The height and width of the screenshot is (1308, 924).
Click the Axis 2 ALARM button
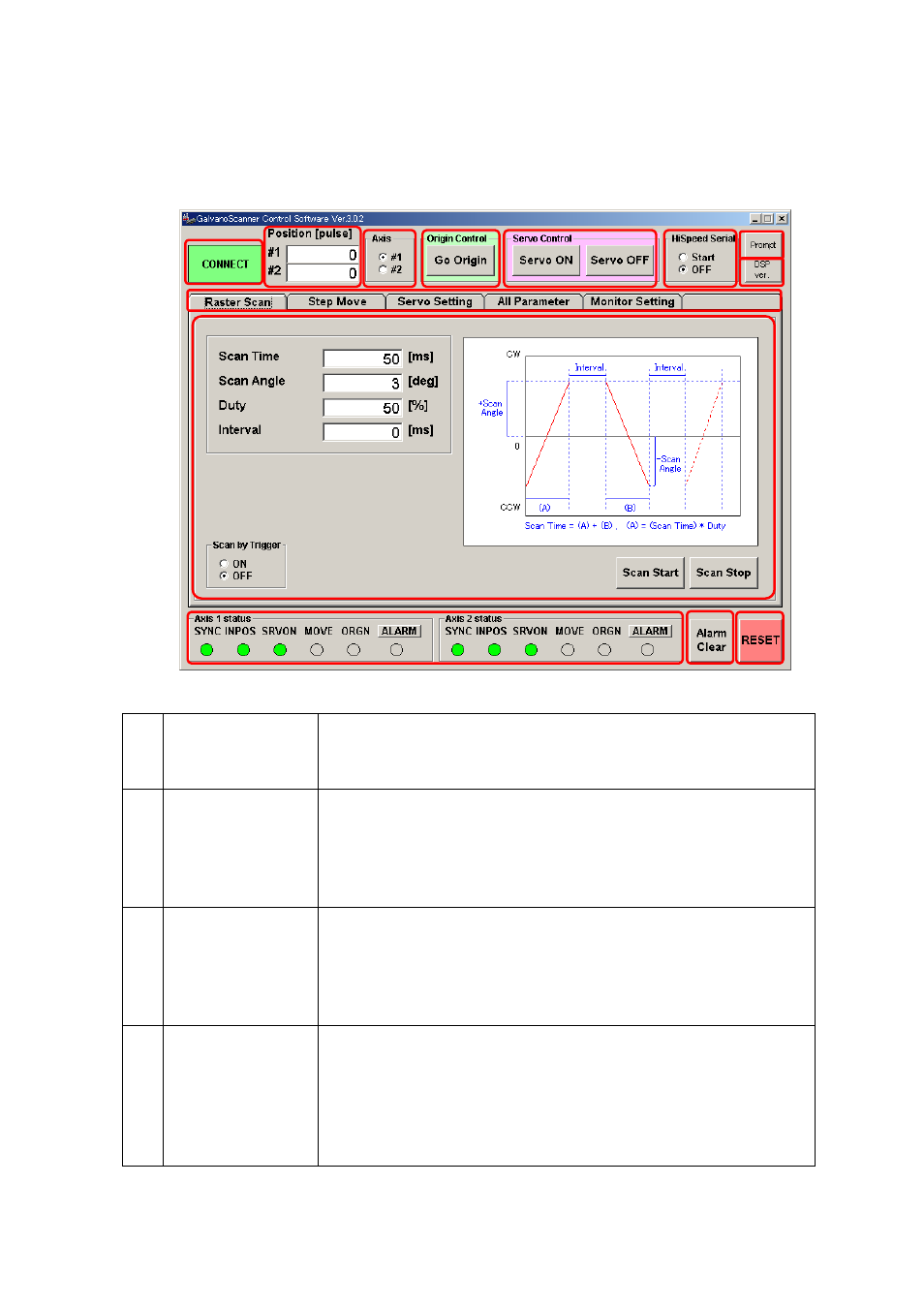click(650, 631)
